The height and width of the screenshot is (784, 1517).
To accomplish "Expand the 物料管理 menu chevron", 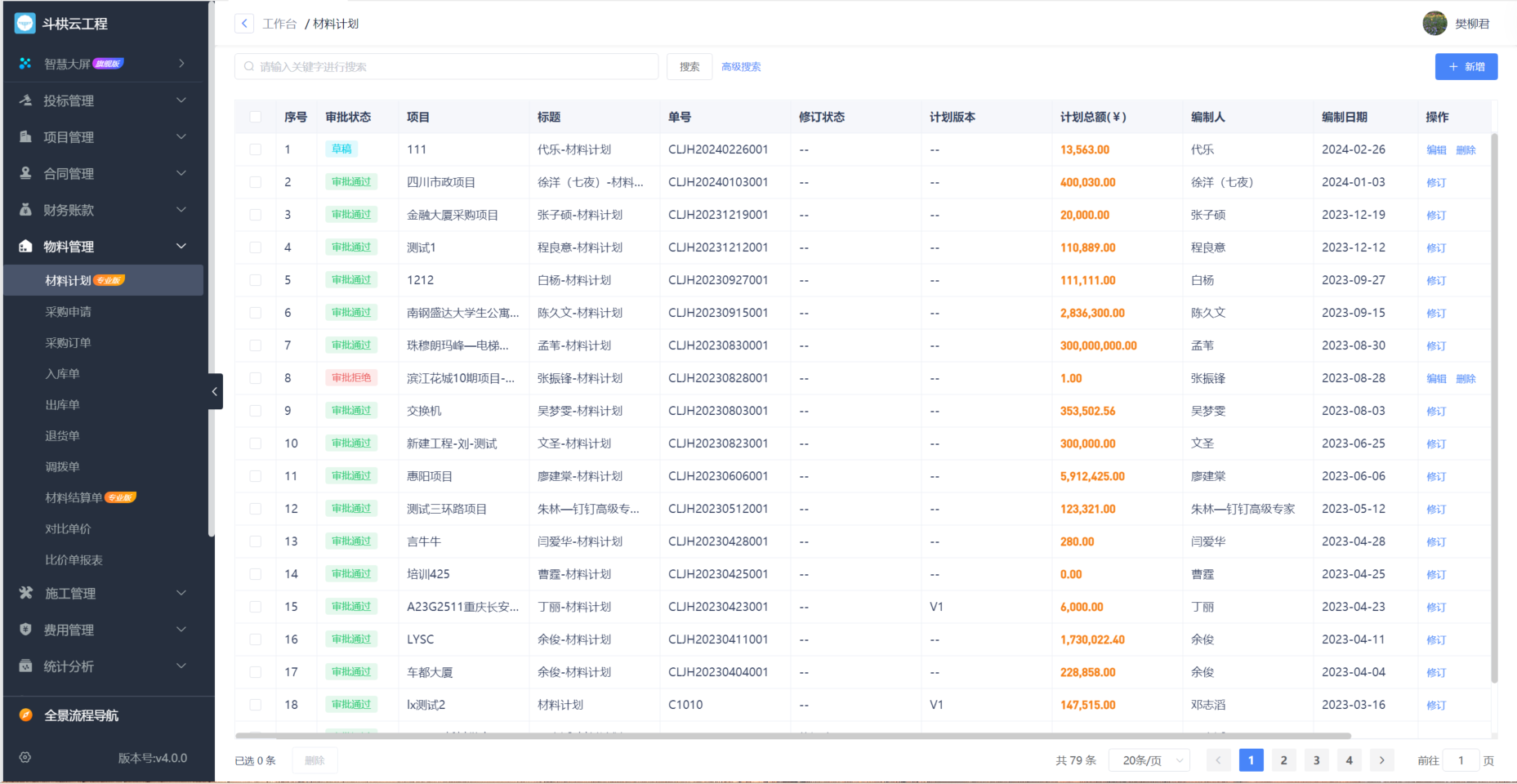I will [x=181, y=246].
